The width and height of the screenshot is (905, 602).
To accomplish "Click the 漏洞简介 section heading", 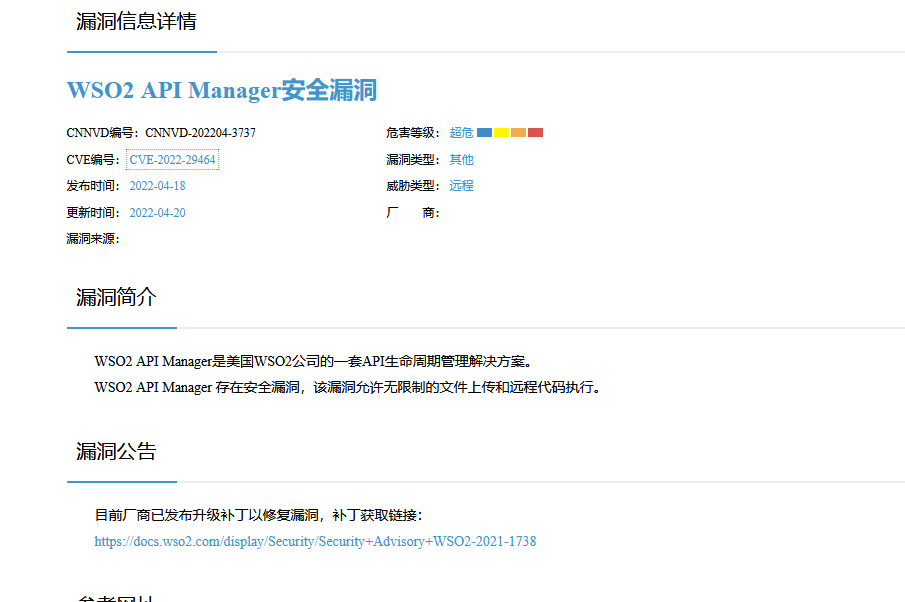I will [x=116, y=297].
